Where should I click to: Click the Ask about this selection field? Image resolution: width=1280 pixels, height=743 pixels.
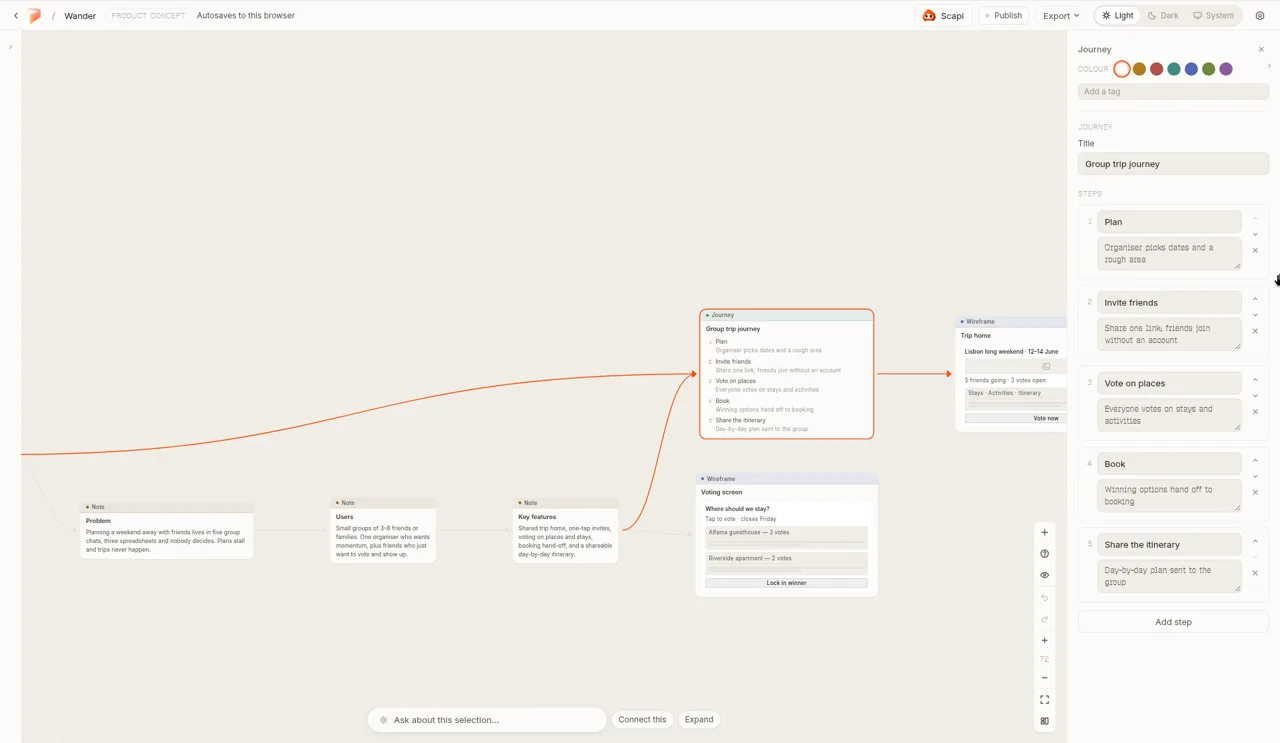point(487,720)
